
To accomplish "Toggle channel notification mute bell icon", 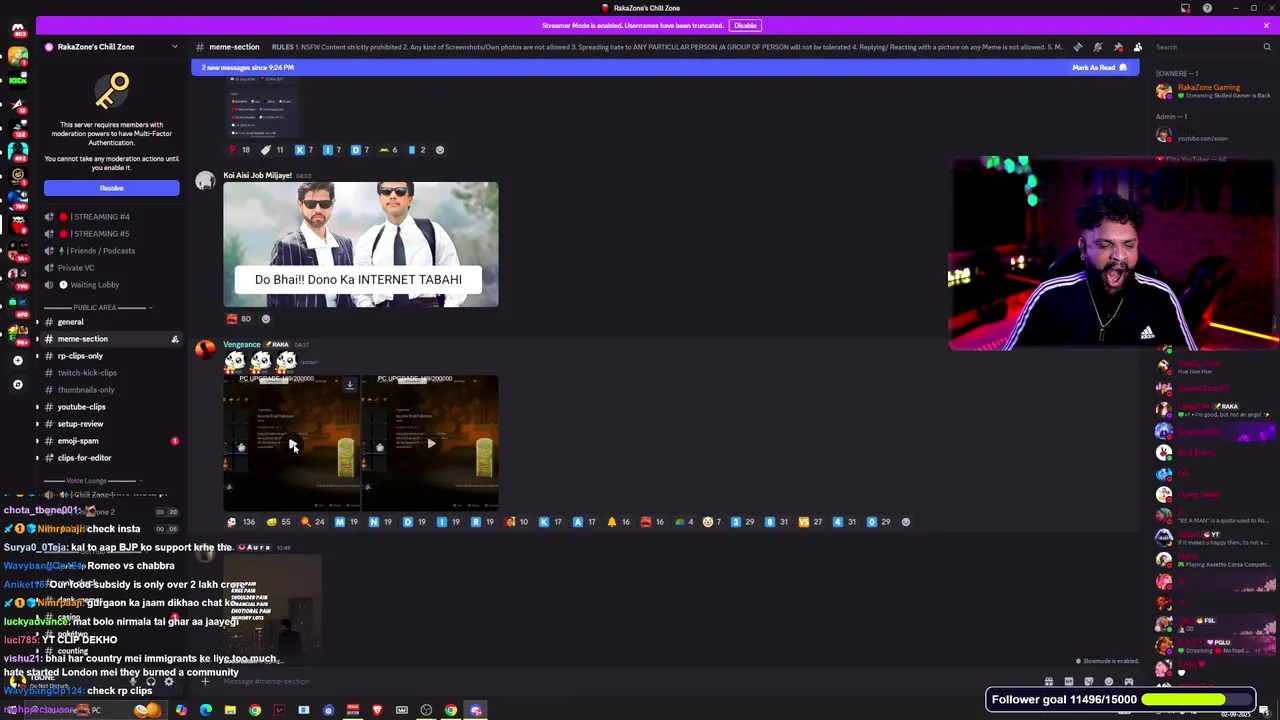I will tap(1097, 47).
